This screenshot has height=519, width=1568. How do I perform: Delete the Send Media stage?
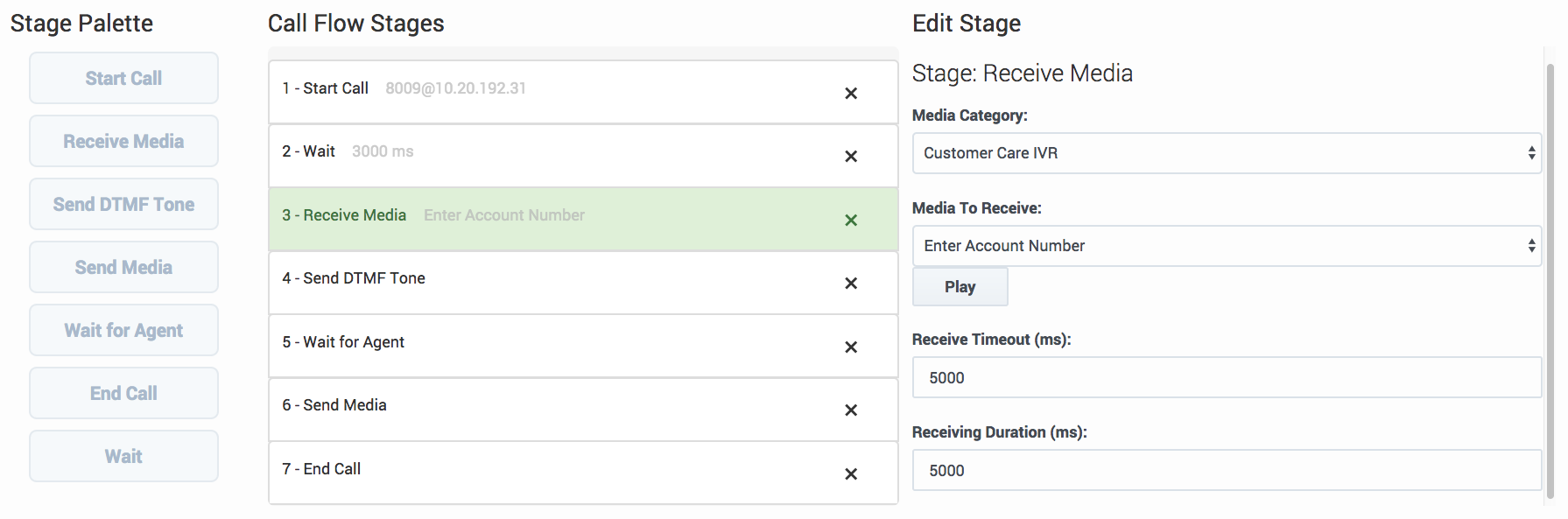click(x=850, y=410)
